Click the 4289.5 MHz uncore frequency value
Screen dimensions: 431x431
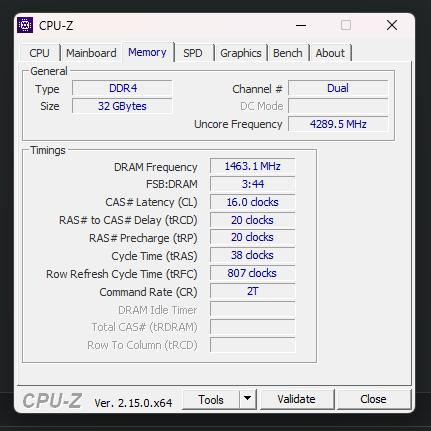338,124
